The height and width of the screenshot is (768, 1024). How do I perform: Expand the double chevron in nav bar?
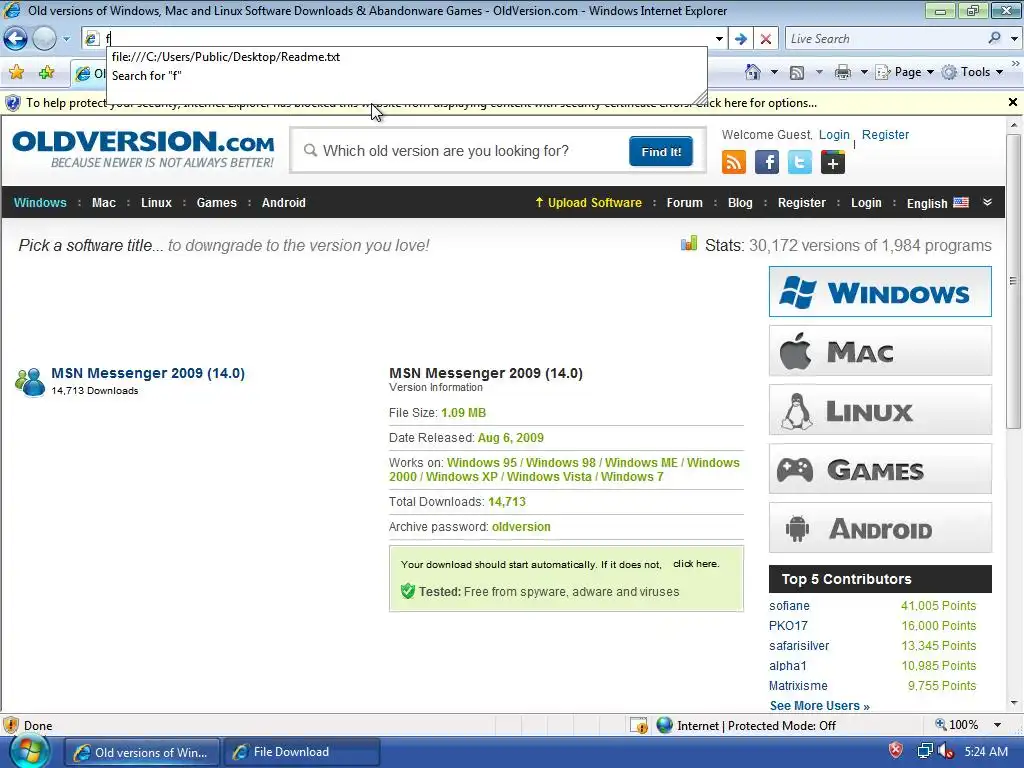987,202
